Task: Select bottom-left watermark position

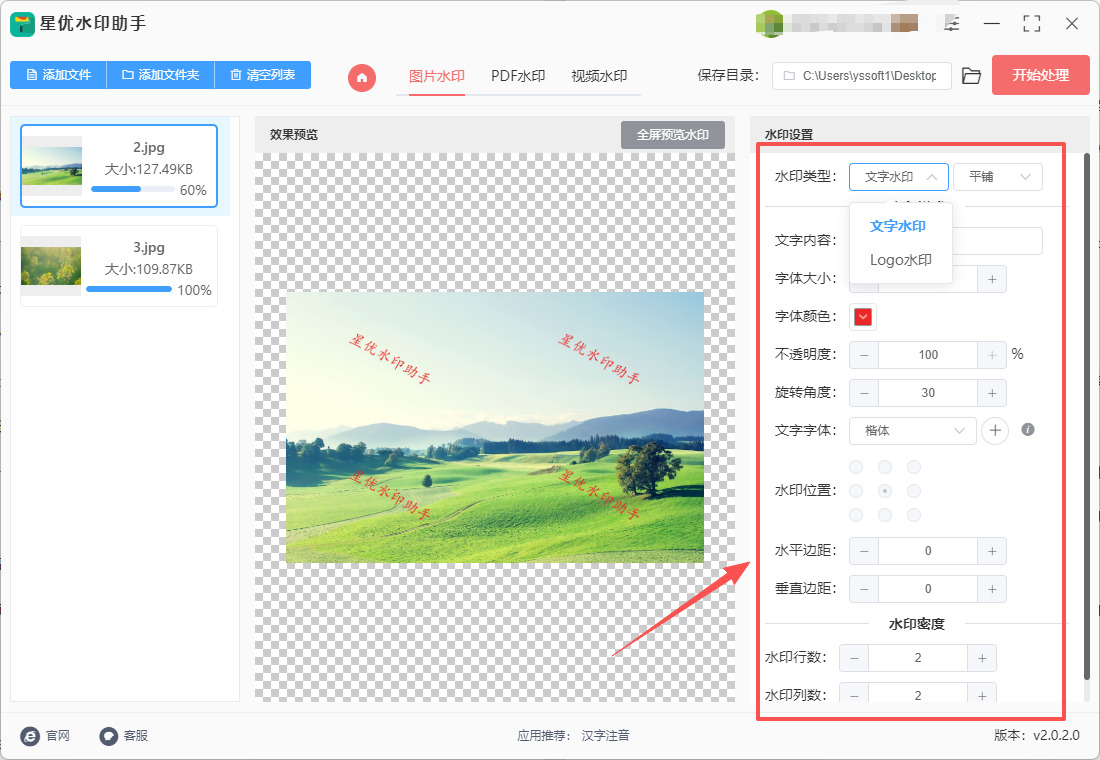Action: (x=856, y=515)
